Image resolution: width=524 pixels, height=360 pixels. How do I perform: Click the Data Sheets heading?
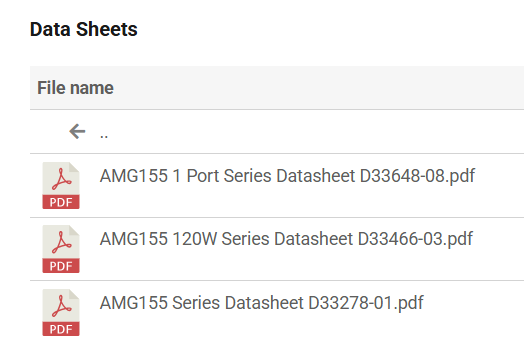tap(84, 29)
